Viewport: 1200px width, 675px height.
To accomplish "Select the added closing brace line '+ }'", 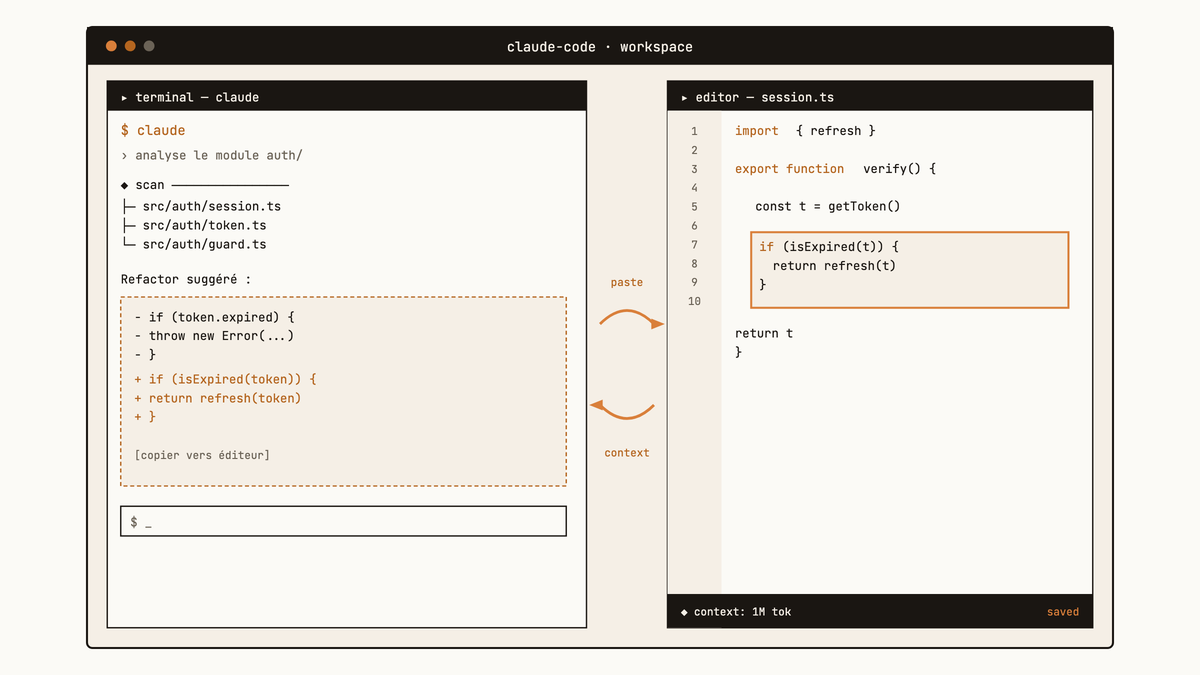I will 145,417.
